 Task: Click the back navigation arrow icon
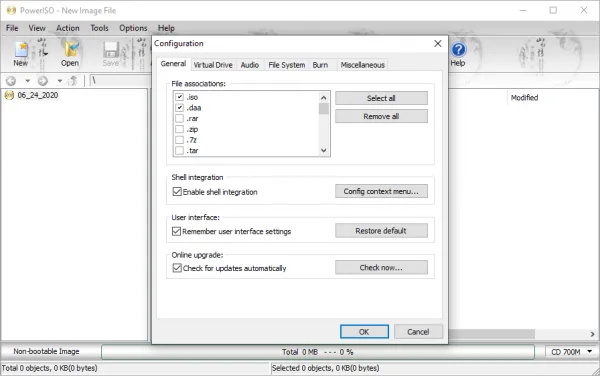tap(11, 81)
